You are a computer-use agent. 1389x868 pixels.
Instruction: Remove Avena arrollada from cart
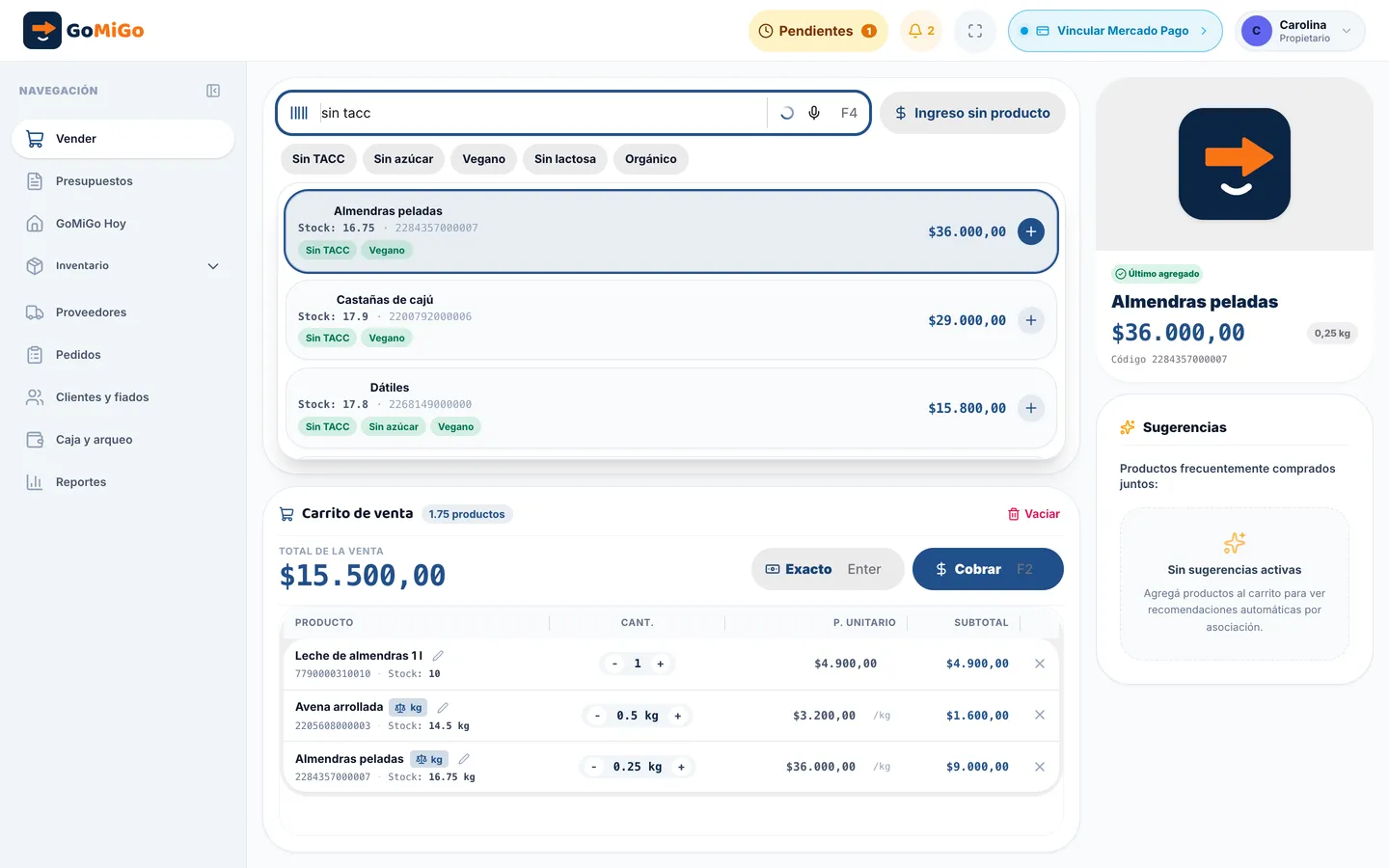tap(1040, 715)
